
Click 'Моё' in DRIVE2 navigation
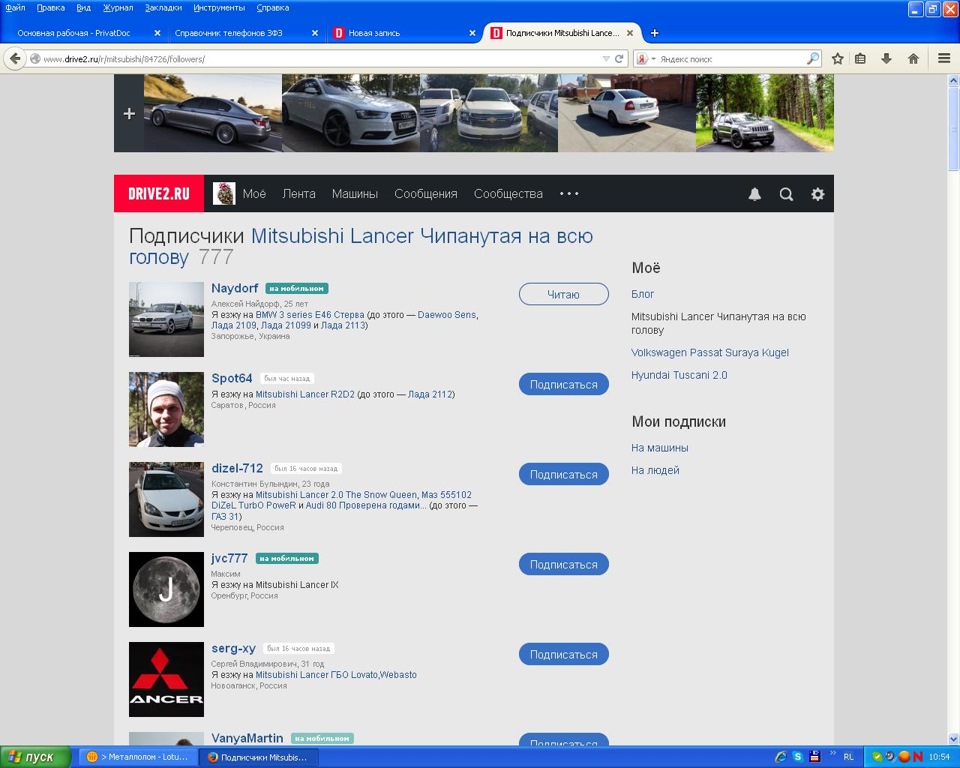(x=254, y=194)
